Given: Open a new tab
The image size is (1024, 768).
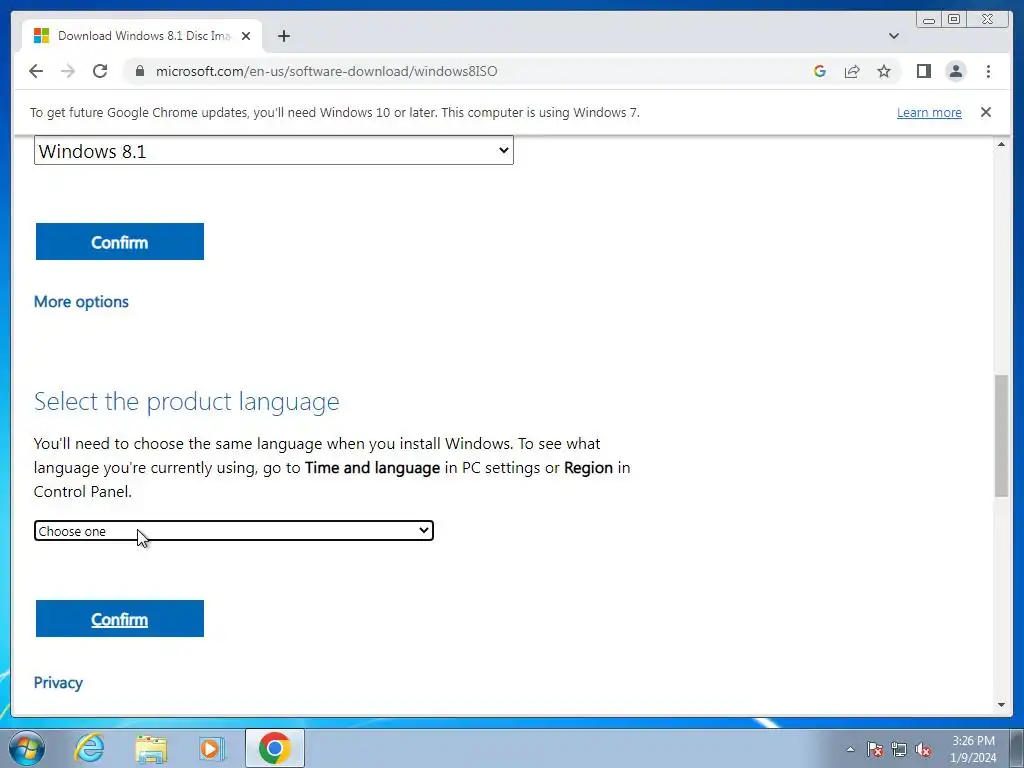Looking at the screenshot, I should (283, 36).
